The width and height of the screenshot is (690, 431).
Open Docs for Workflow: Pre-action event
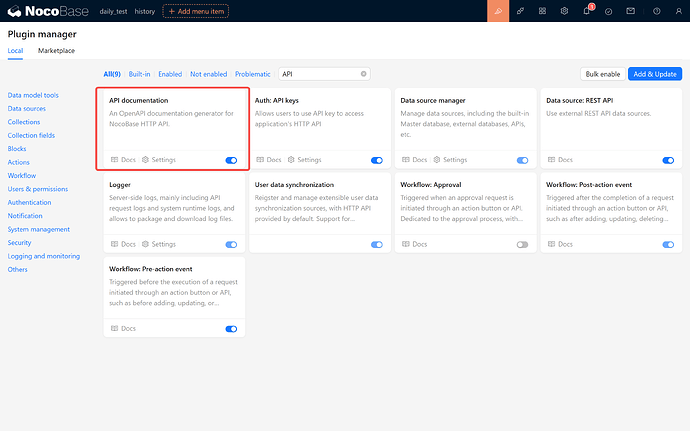point(123,328)
